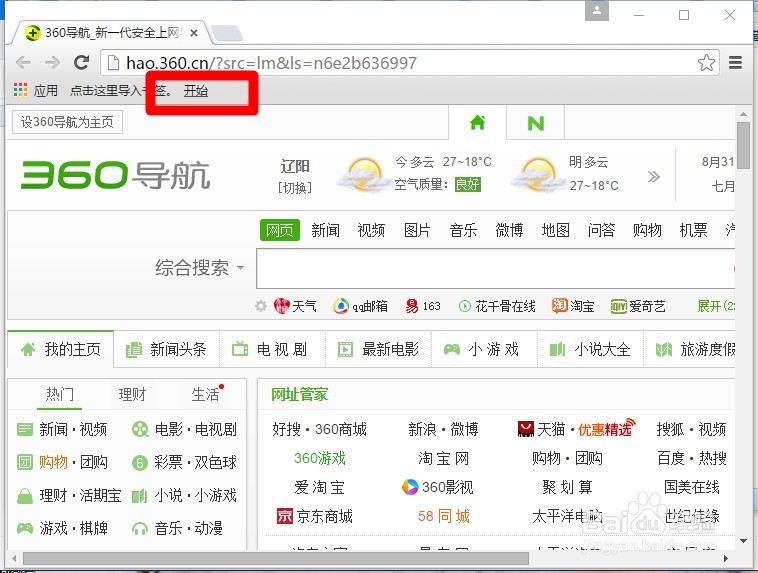
Task: Select the green N icon tab
Action: tap(536, 123)
